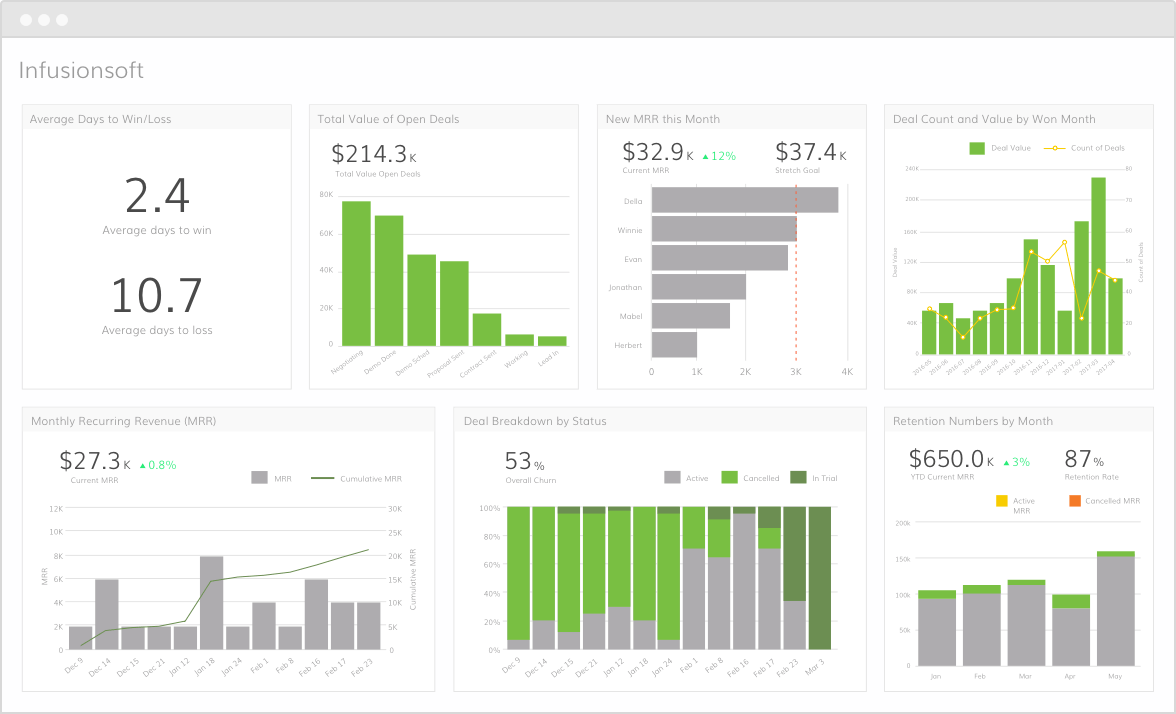Click the green Deal Value legend swatch
1176x714 pixels.
[976, 148]
